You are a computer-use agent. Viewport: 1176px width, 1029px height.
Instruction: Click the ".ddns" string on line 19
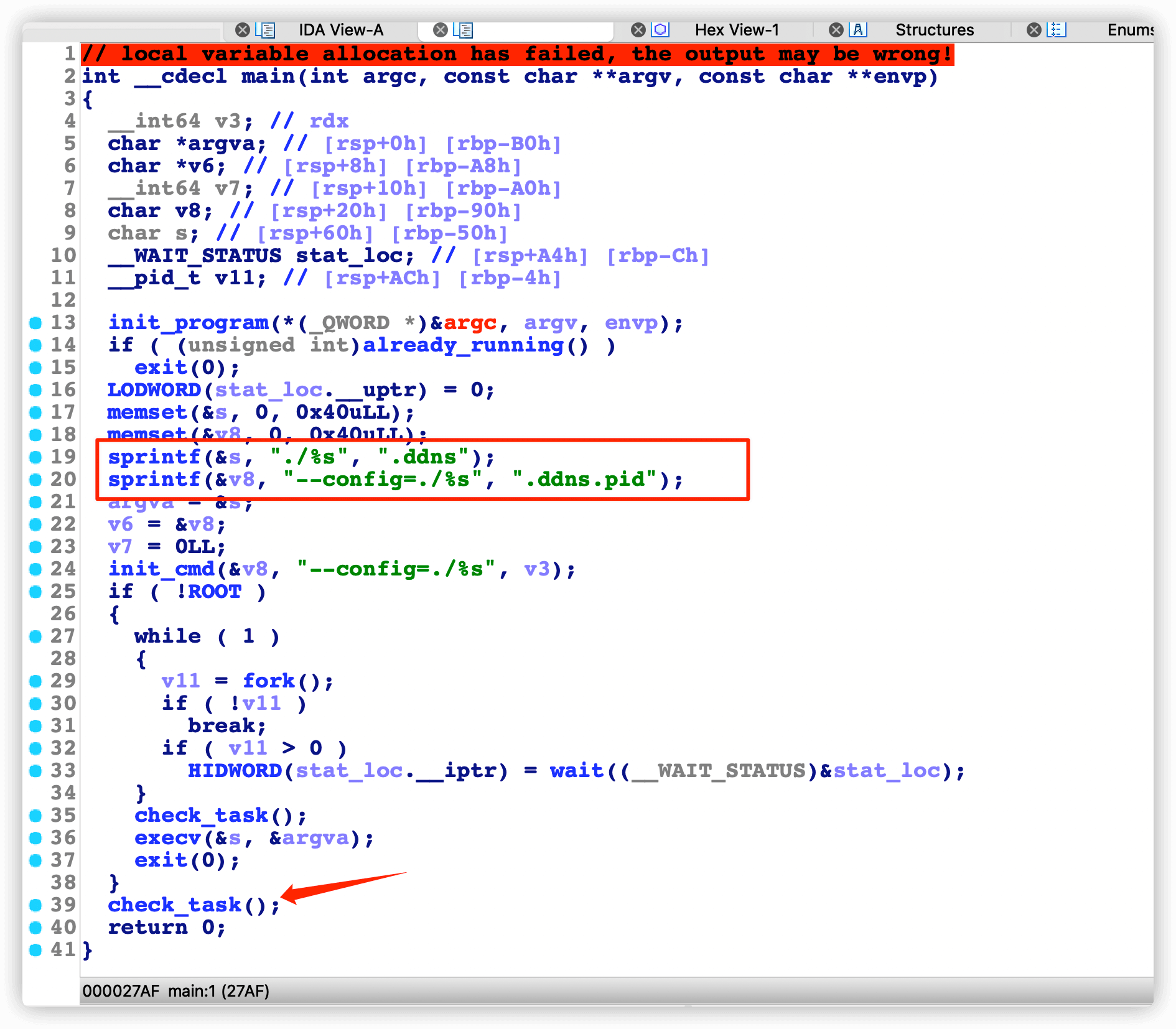click(424, 457)
